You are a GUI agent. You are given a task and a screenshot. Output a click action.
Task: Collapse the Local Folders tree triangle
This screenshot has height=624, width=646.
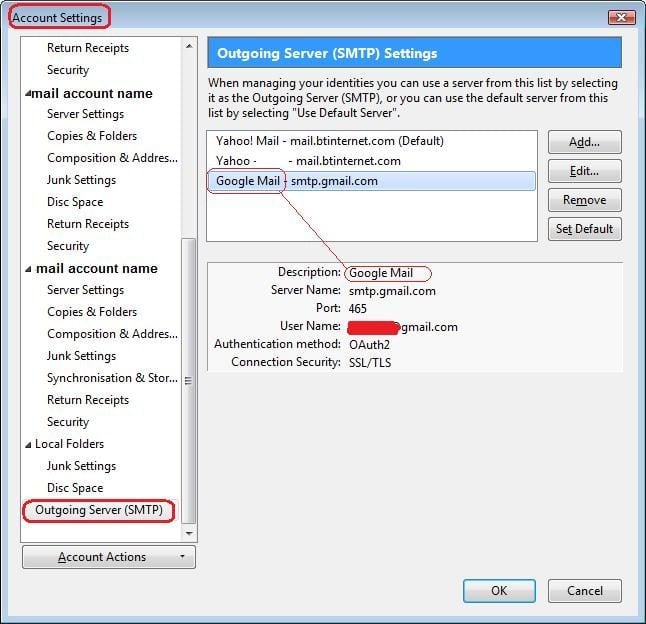(x=28, y=444)
